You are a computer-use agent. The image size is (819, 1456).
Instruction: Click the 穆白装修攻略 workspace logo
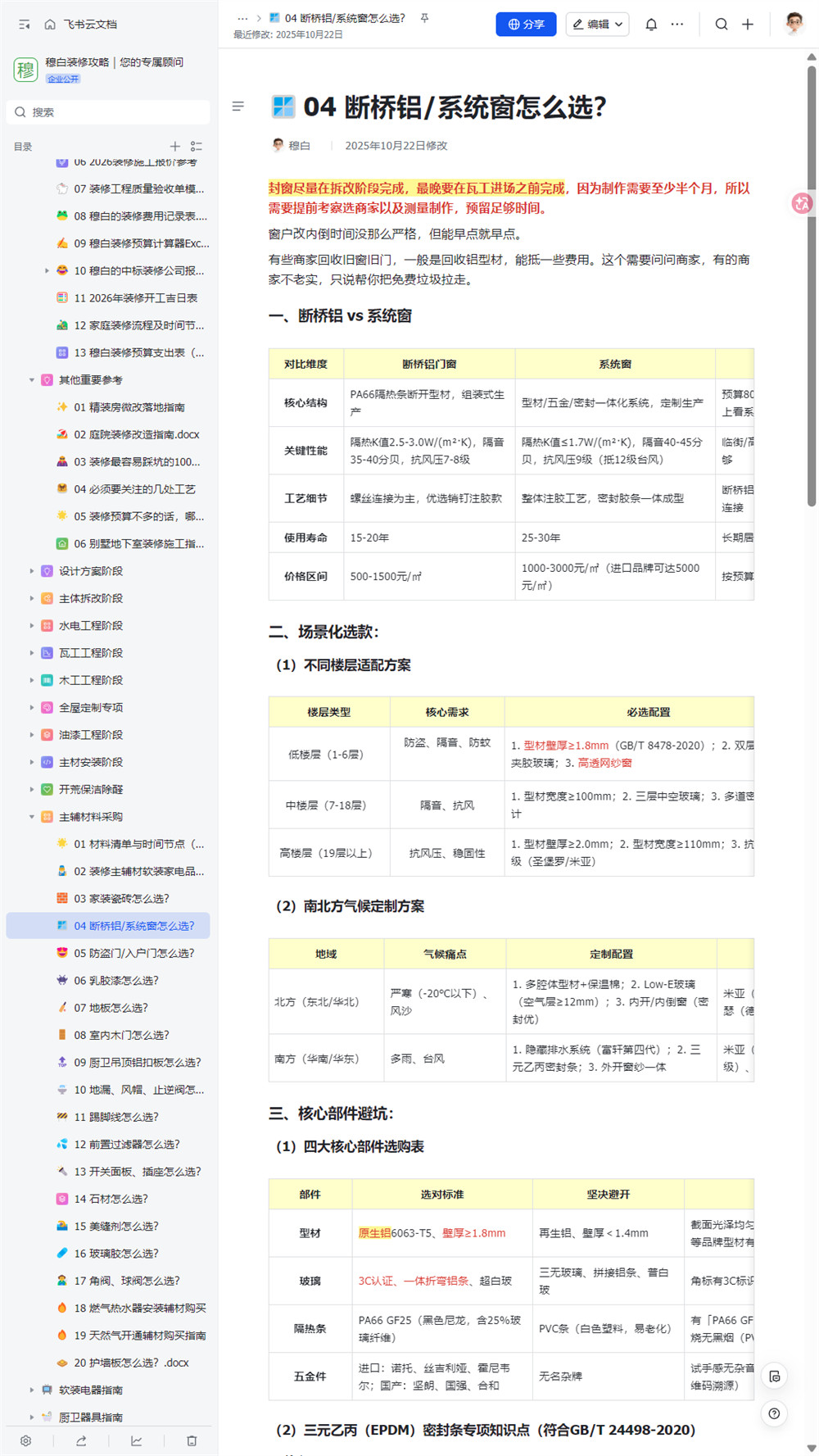(x=25, y=70)
